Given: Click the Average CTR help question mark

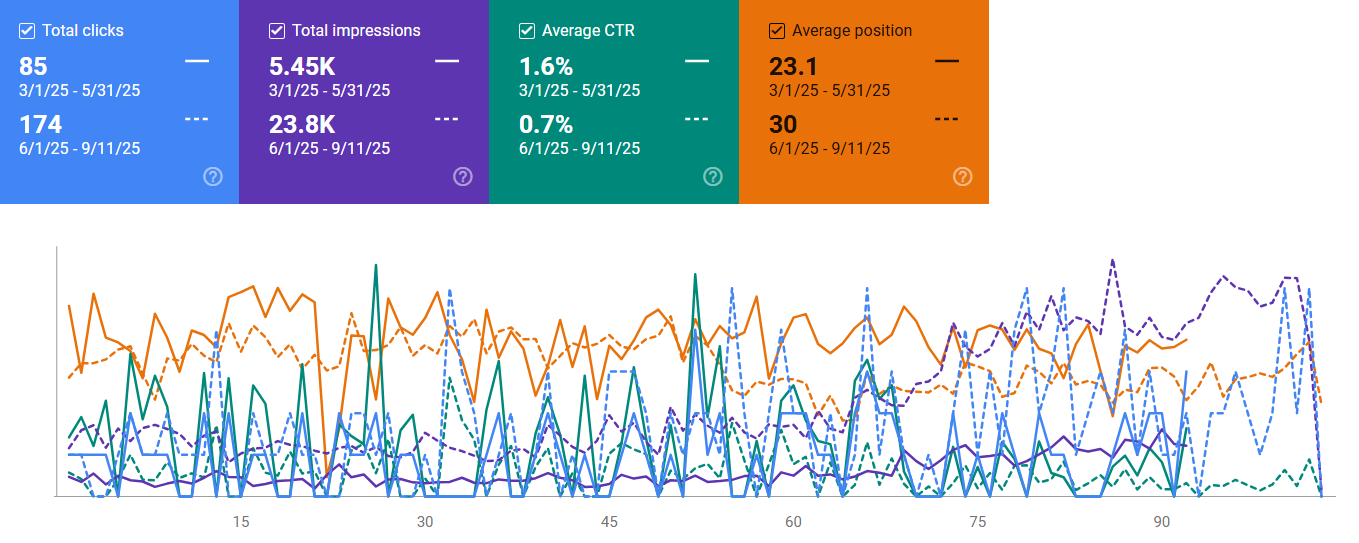Looking at the screenshot, I should [x=712, y=177].
